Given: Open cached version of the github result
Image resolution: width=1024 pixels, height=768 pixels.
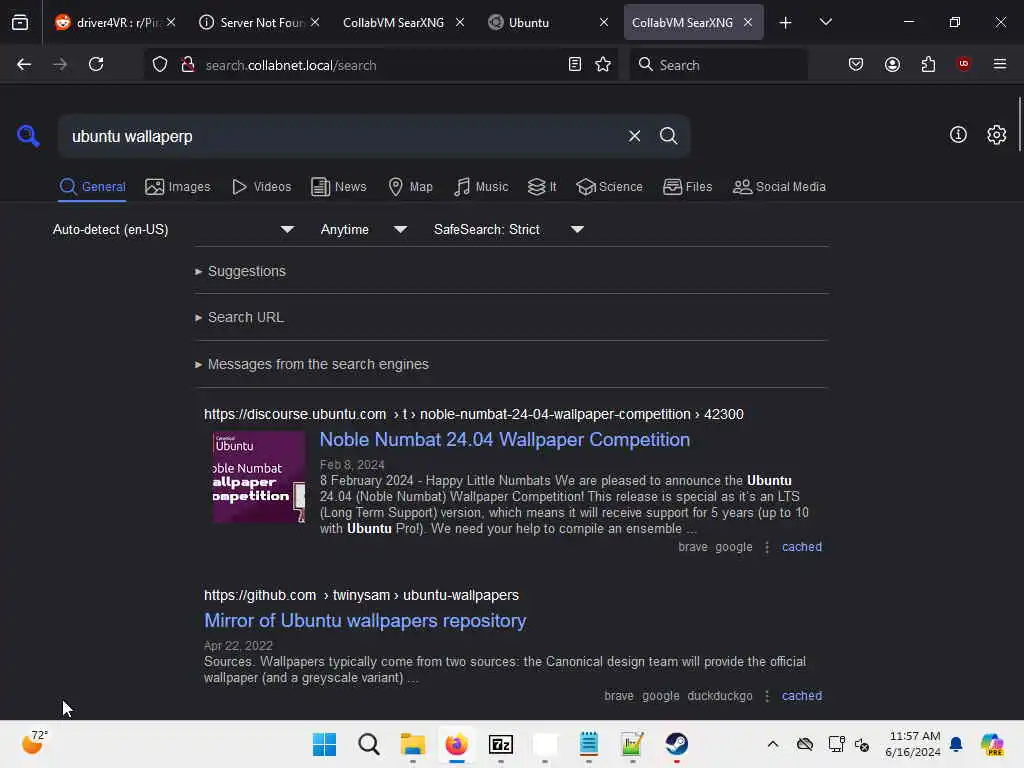Looking at the screenshot, I should pos(801,696).
